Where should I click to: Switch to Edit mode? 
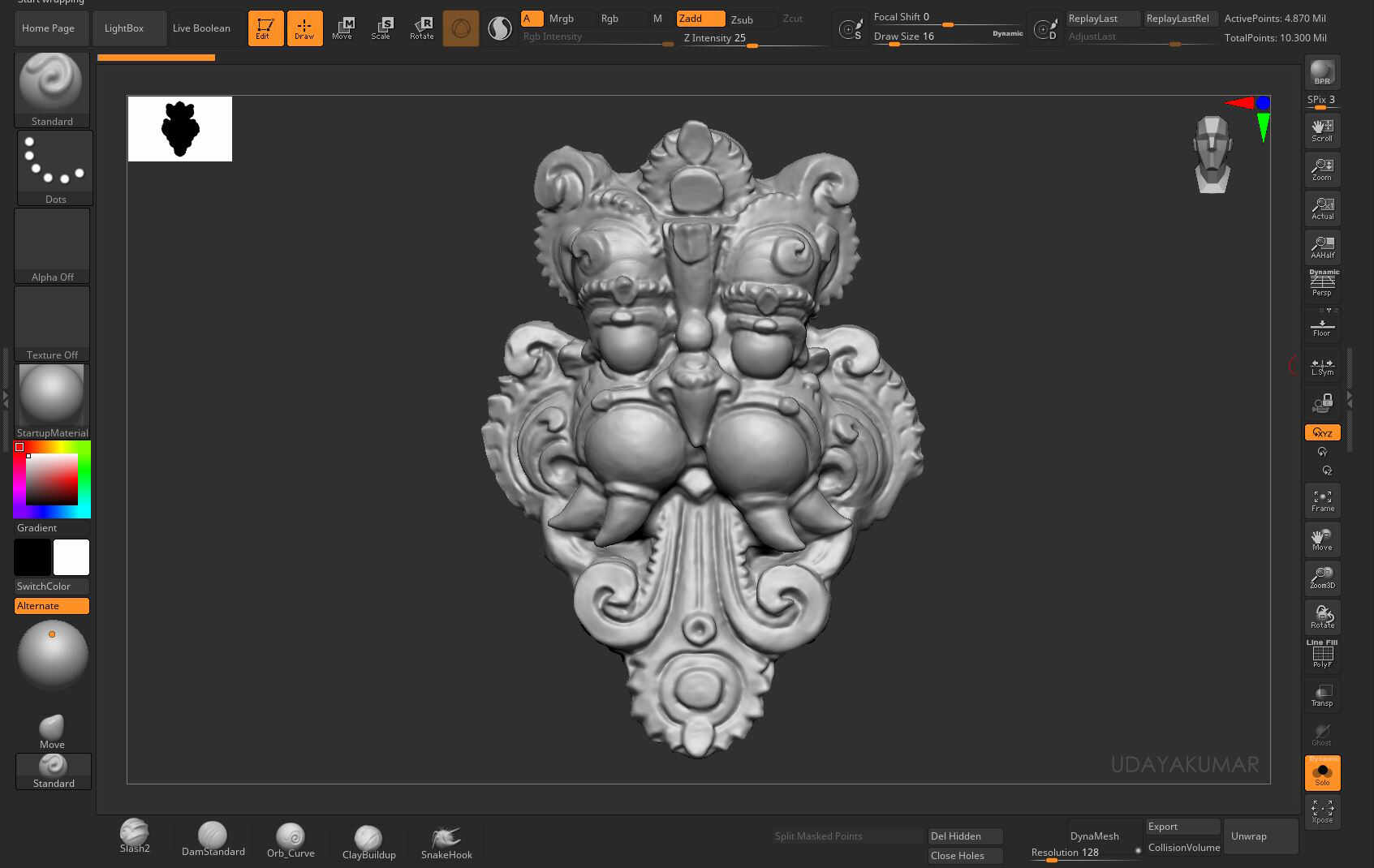point(265,28)
